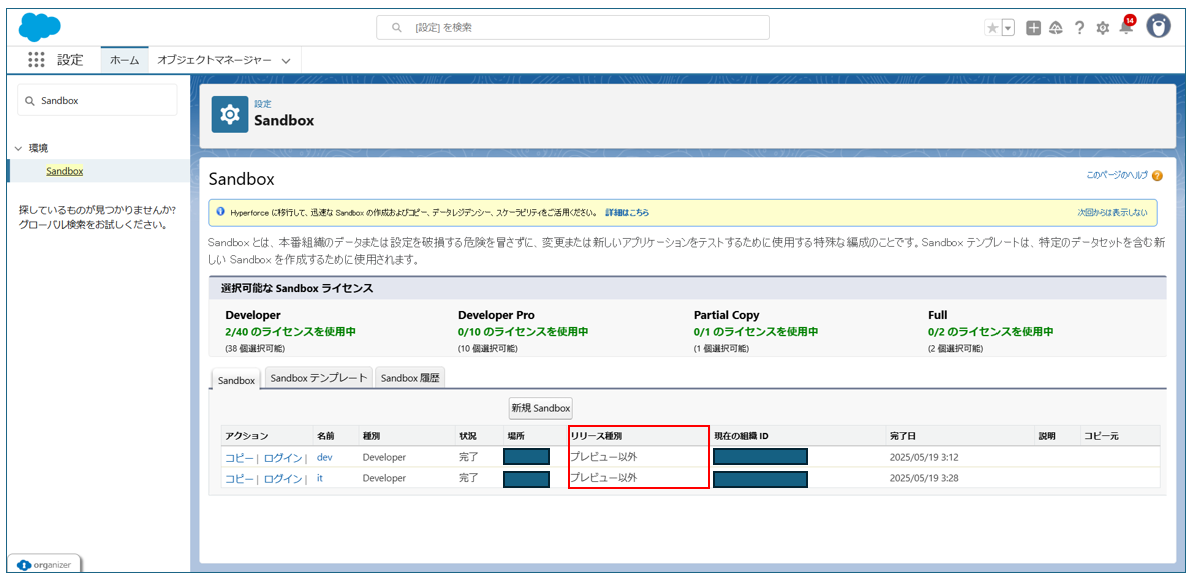Select Sandbox in the setup tree
The width and height of the screenshot is (1191, 578).
click(x=65, y=171)
